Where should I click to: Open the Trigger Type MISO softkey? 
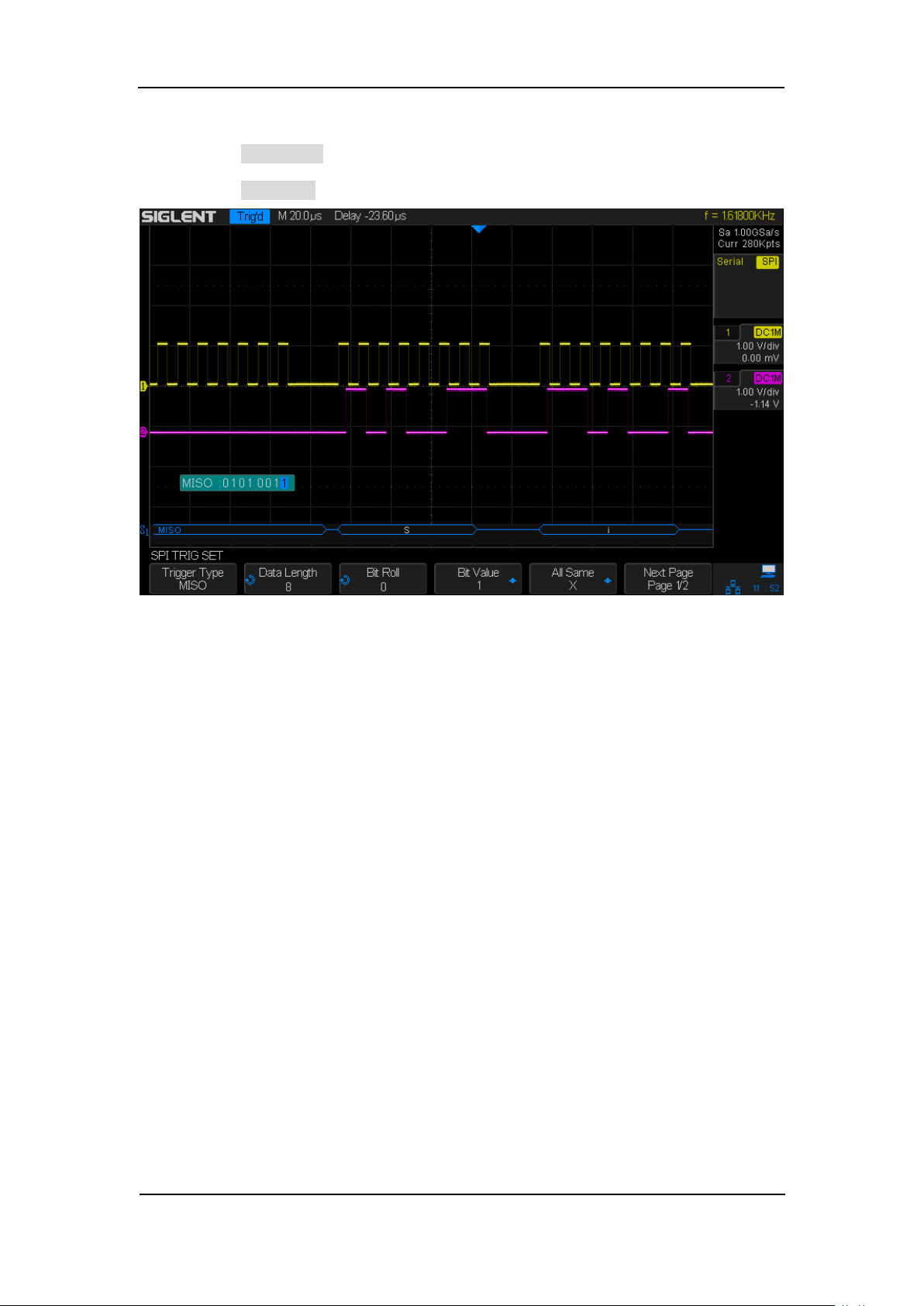(193, 579)
